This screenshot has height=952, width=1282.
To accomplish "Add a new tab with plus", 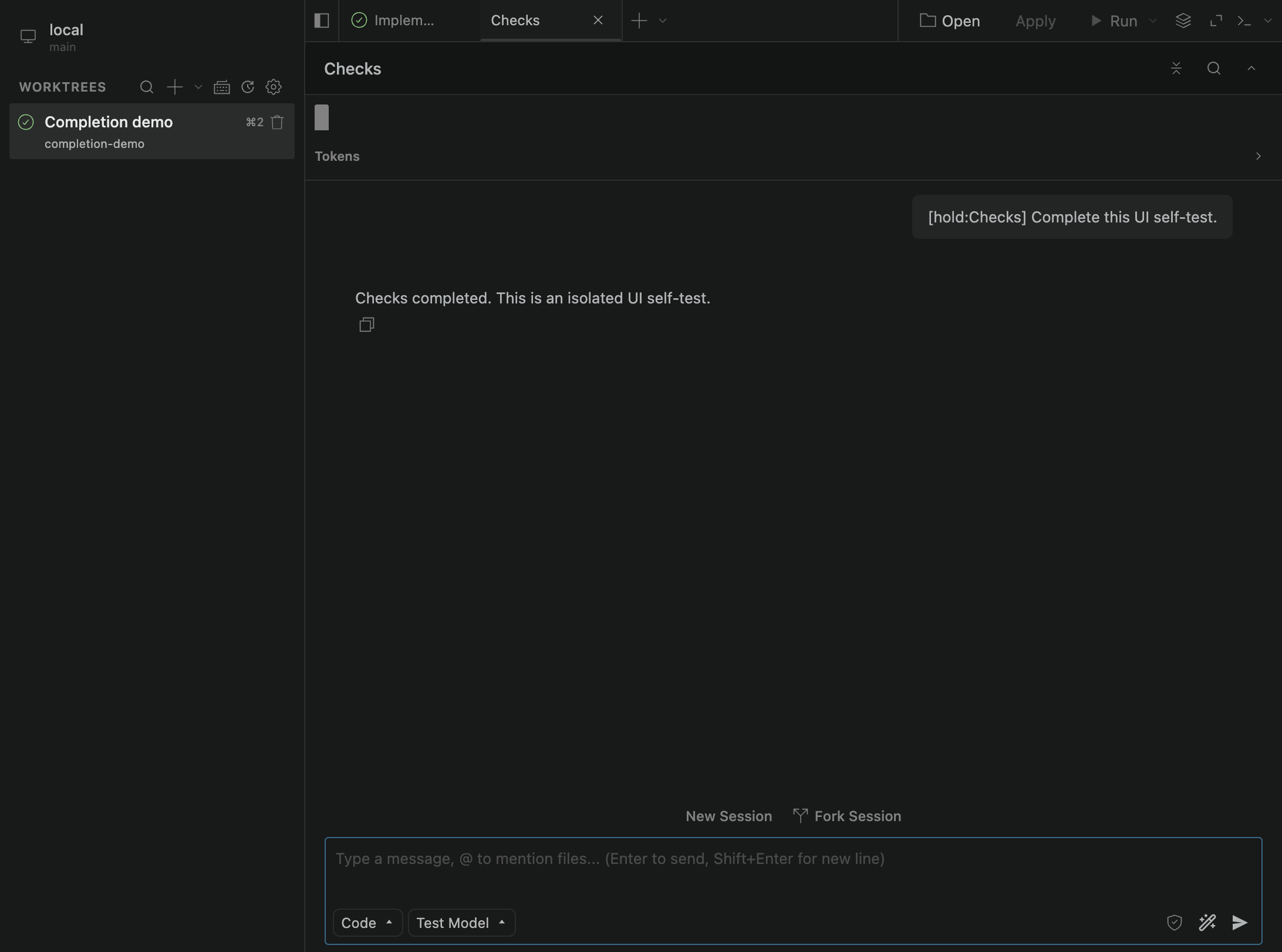I will (639, 21).
